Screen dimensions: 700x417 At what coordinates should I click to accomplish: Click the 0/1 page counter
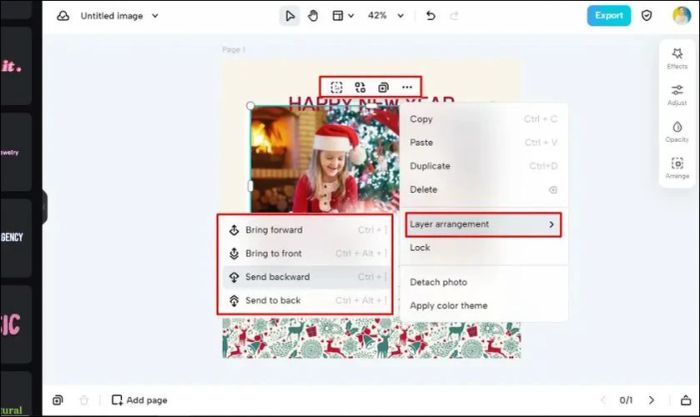coord(626,400)
